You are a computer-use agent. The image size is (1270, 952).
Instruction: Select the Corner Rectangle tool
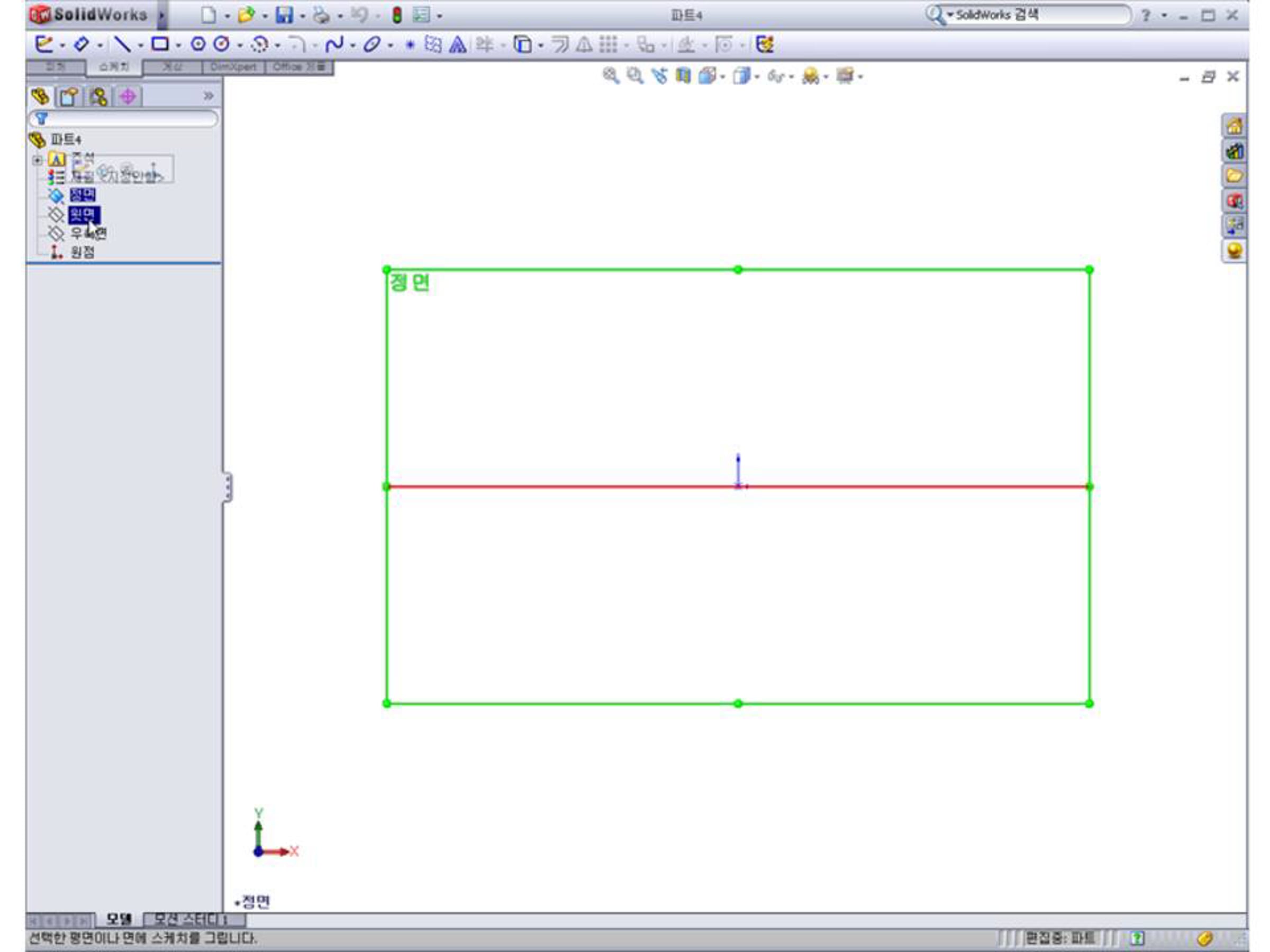(160, 44)
